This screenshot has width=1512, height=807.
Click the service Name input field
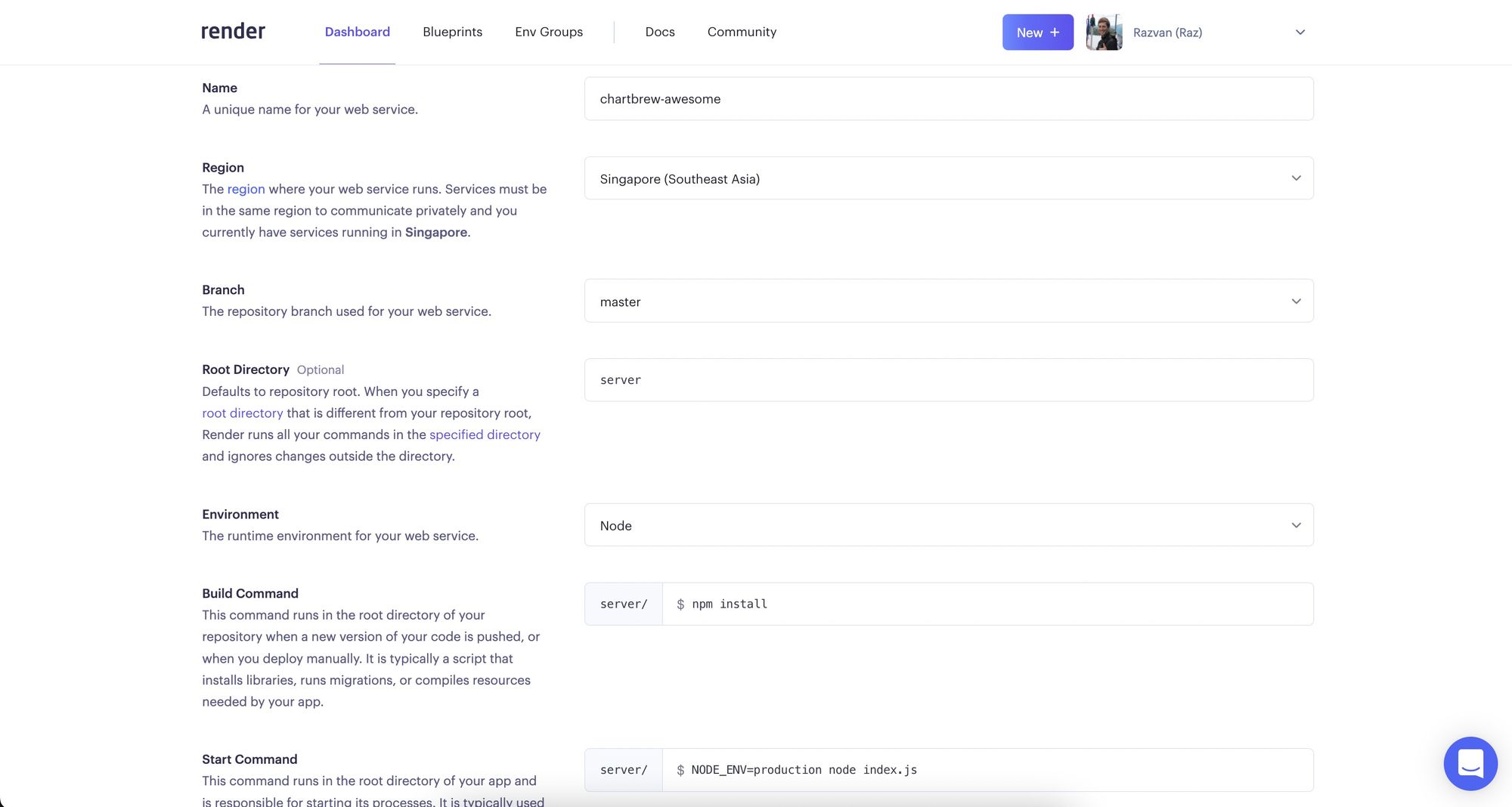[948, 98]
